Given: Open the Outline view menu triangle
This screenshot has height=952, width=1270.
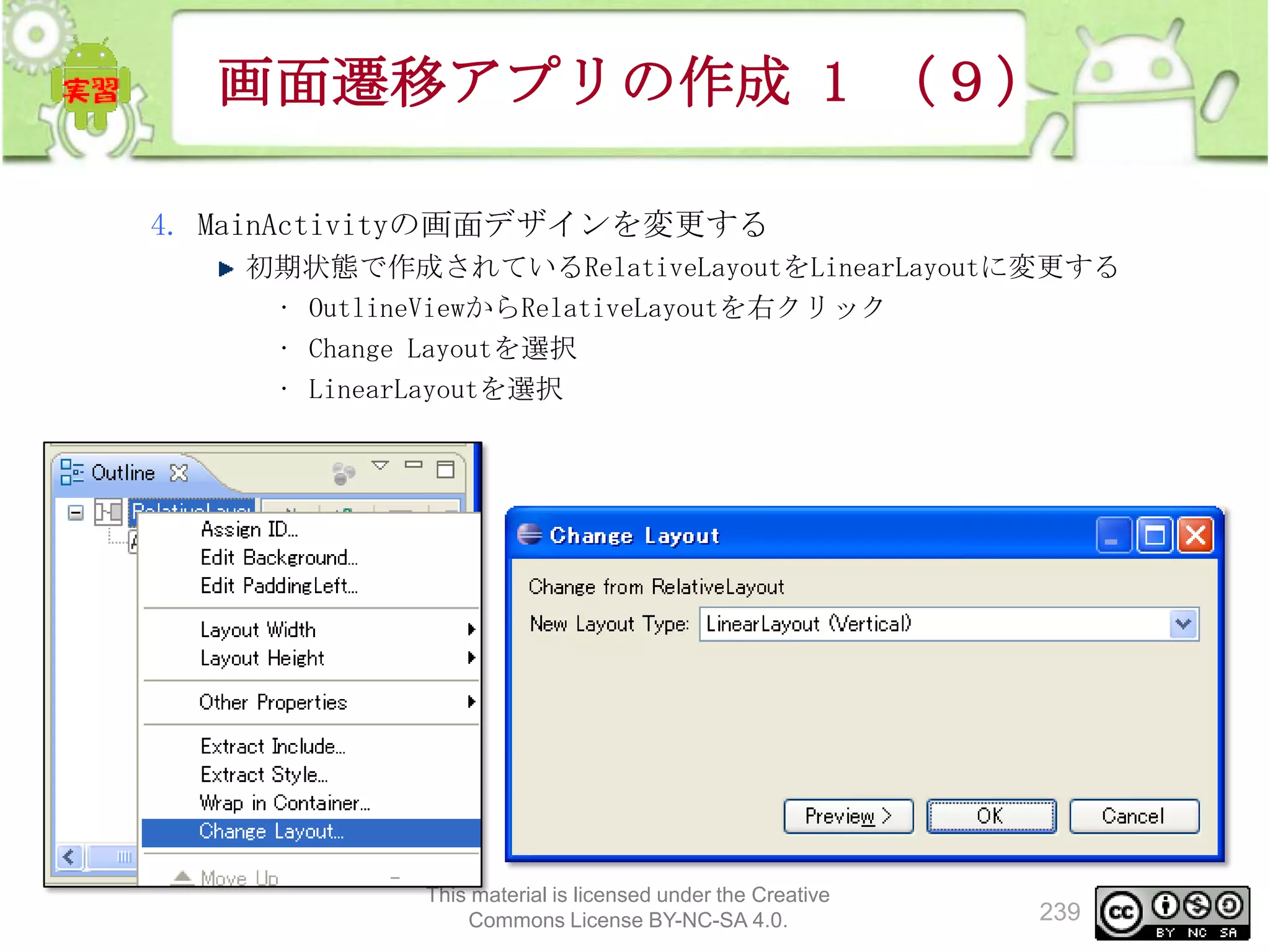Looking at the screenshot, I should tap(380, 465).
